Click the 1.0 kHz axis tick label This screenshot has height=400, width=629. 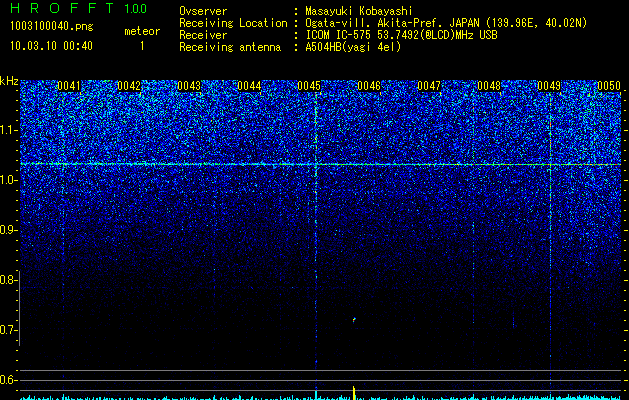(x=7, y=180)
